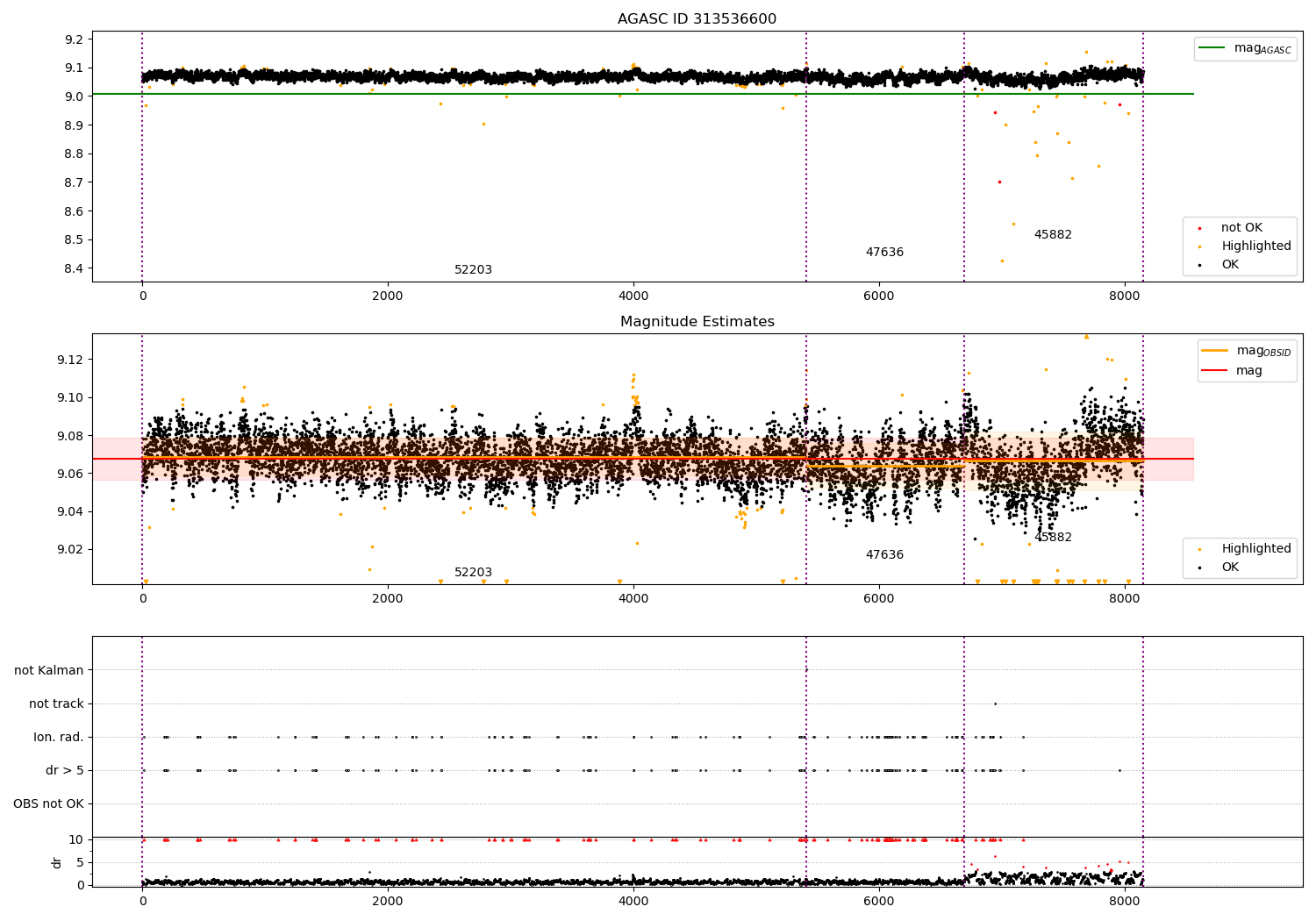Select the mag AGASC legend label
The height and width of the screenshot is (921, 1316).
[1262, 48]
